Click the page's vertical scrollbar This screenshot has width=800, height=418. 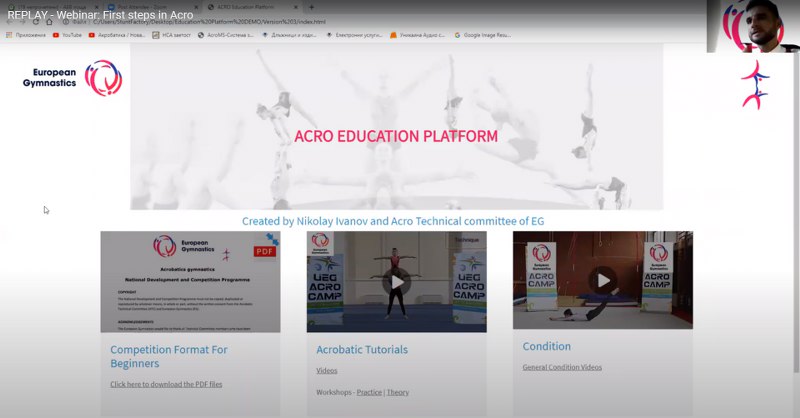[796, 212]
